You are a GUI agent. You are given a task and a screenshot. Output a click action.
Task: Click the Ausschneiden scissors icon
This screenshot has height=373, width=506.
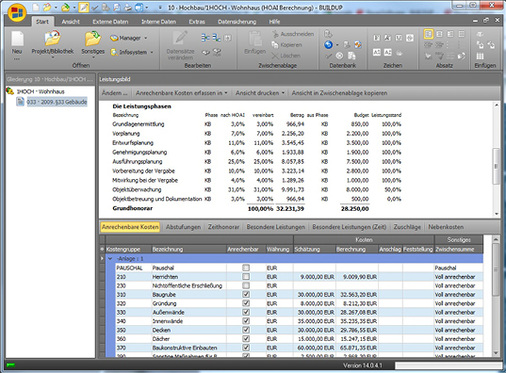pyautogui.click(x=275, y=34)
